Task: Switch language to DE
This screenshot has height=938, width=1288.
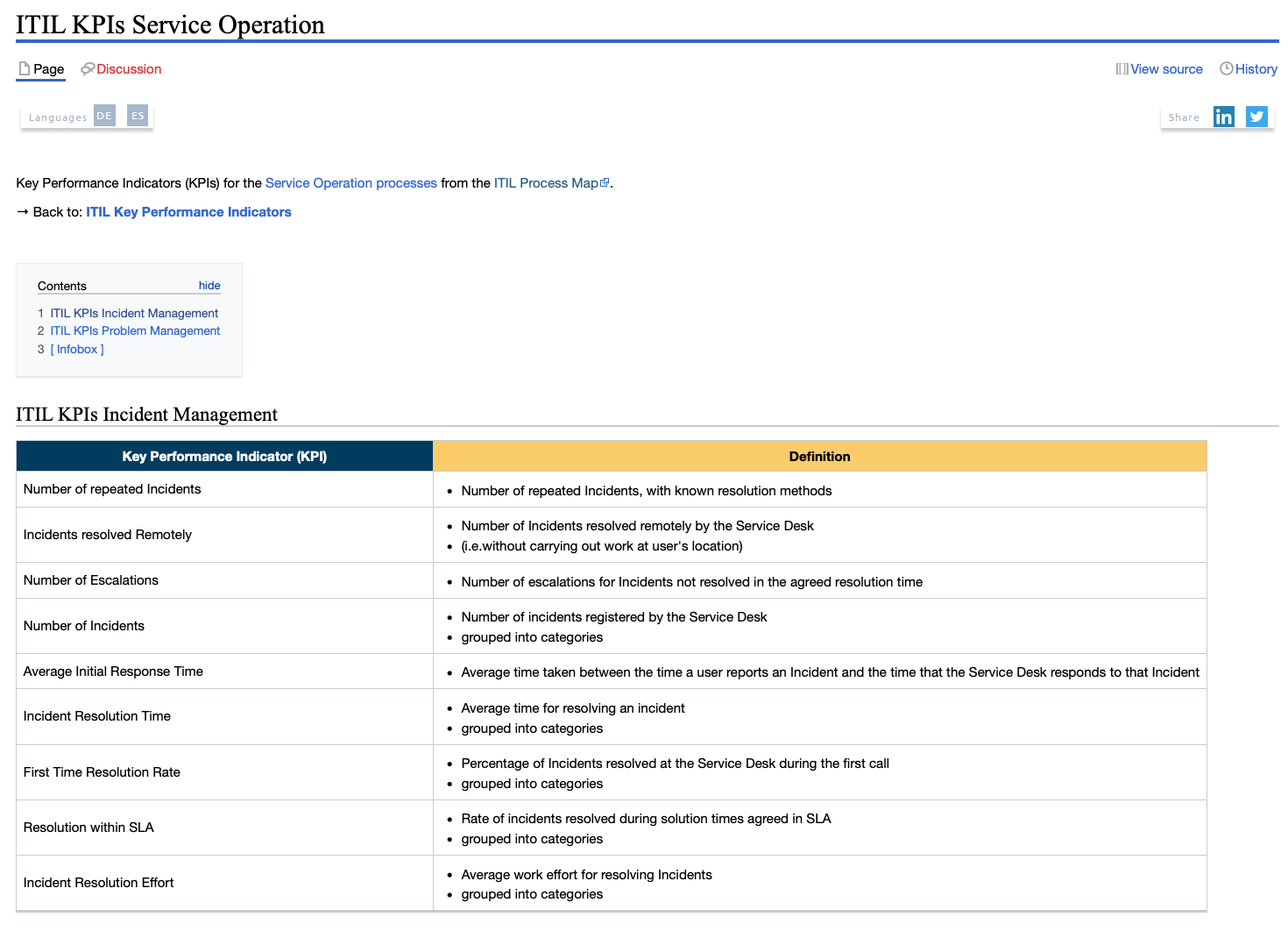Action: [x=104, y=116]
